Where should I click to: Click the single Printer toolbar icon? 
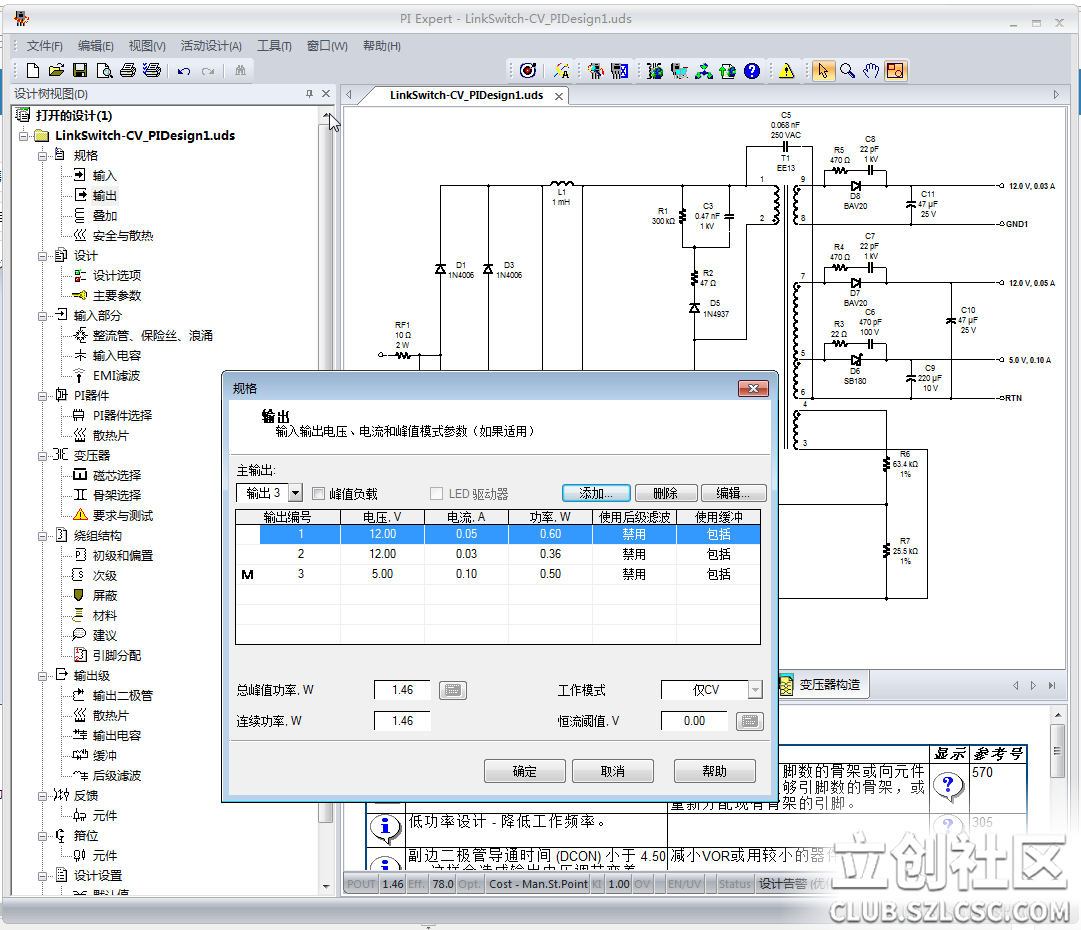(x=128, y=70)
